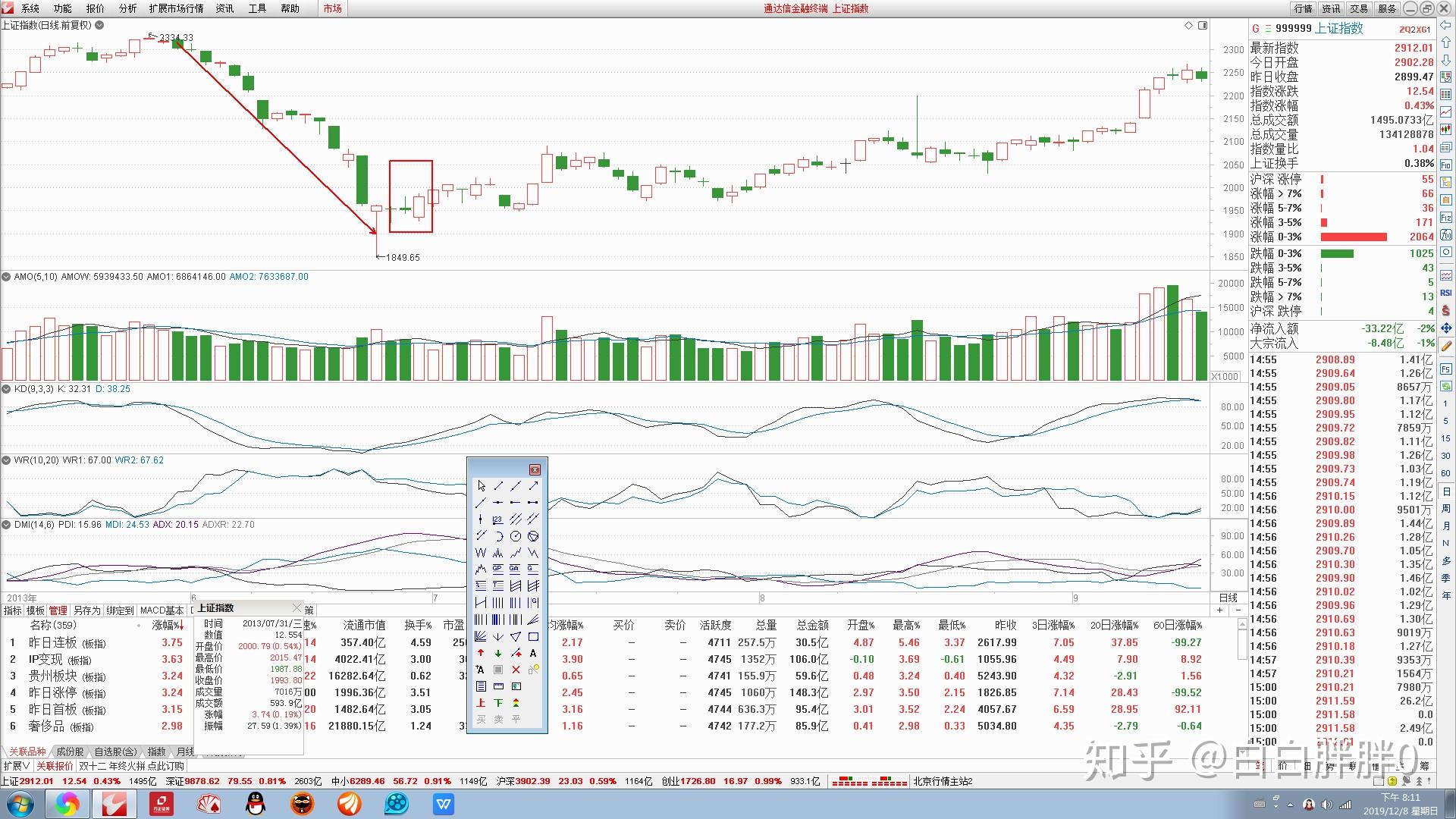Open 报价 menu
The width and height of the screenshot is (1456, 819).
click(x=96, y=8)
